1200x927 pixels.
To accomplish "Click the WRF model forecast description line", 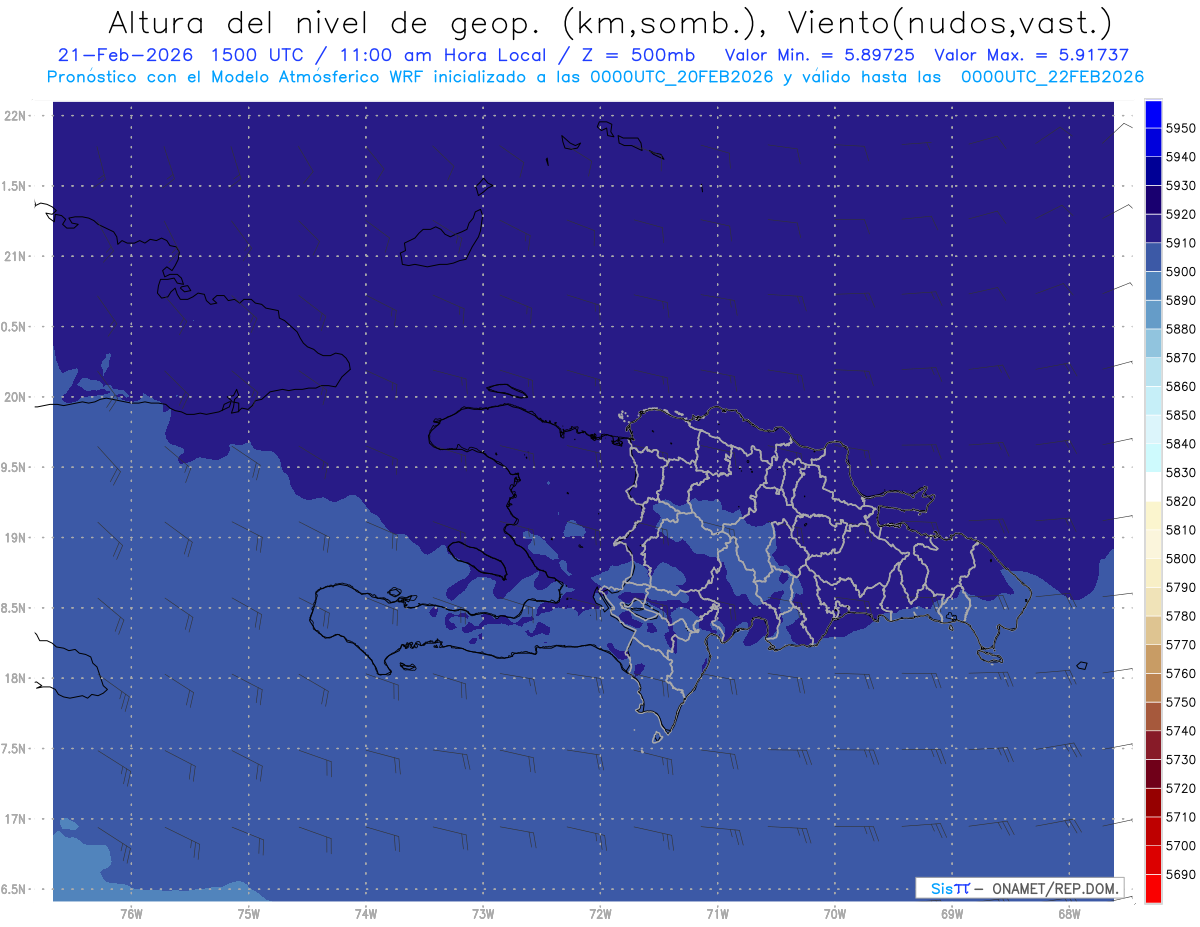I will click(595, 76).
